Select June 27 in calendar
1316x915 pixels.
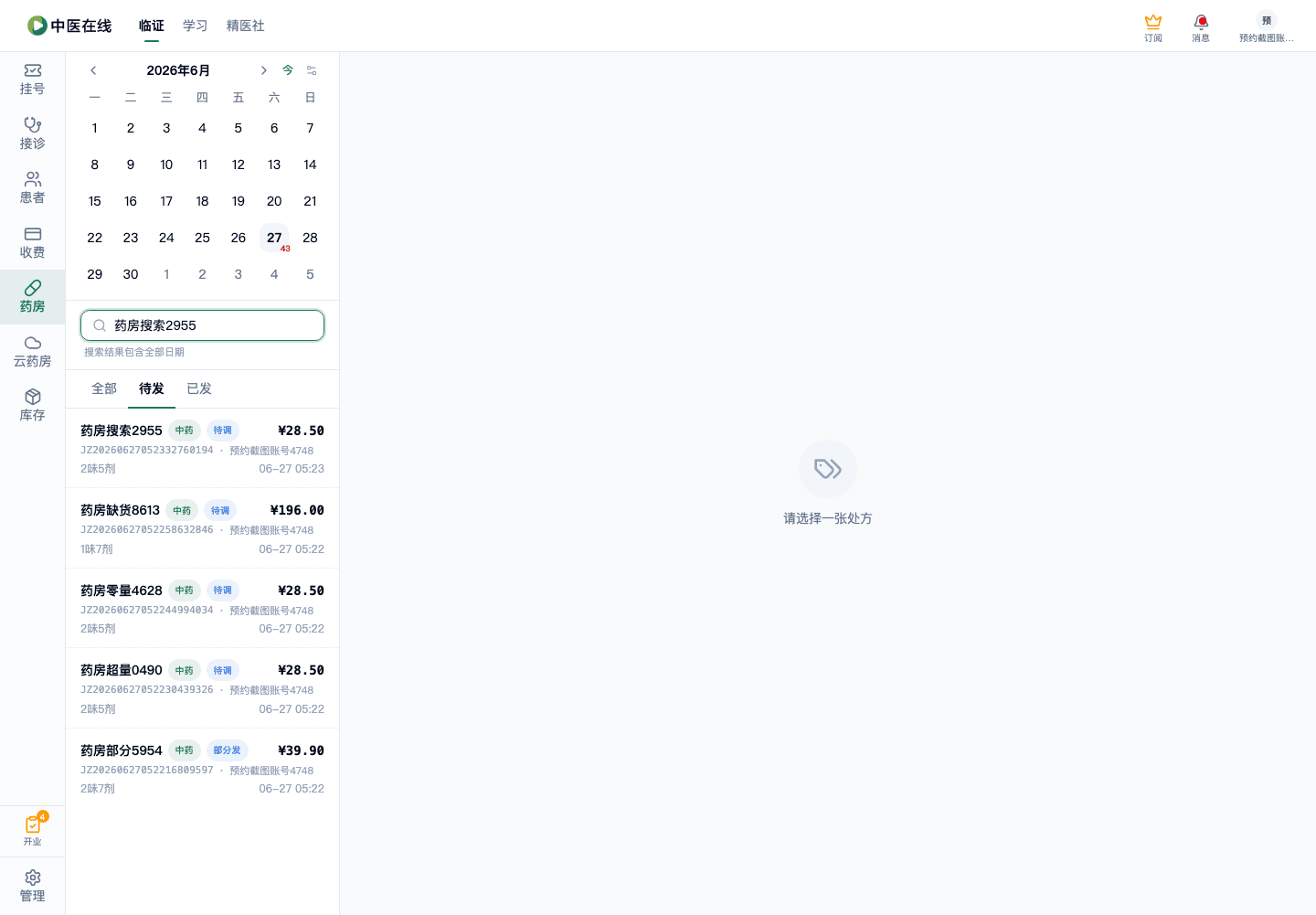[x=274, y=238]
